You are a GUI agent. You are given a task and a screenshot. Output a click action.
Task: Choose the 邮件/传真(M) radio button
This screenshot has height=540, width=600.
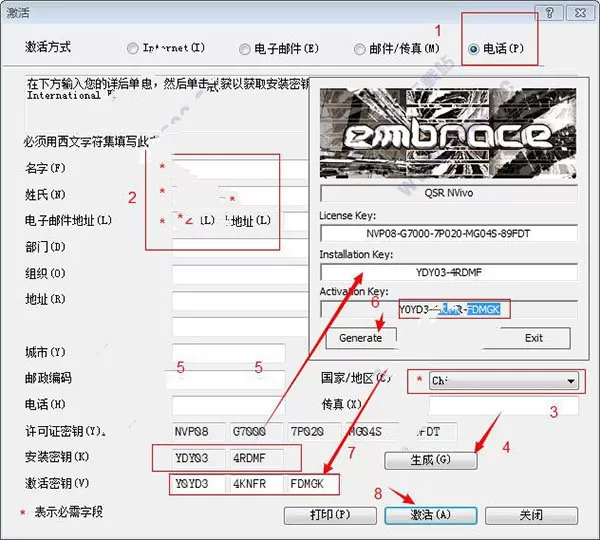359,49
